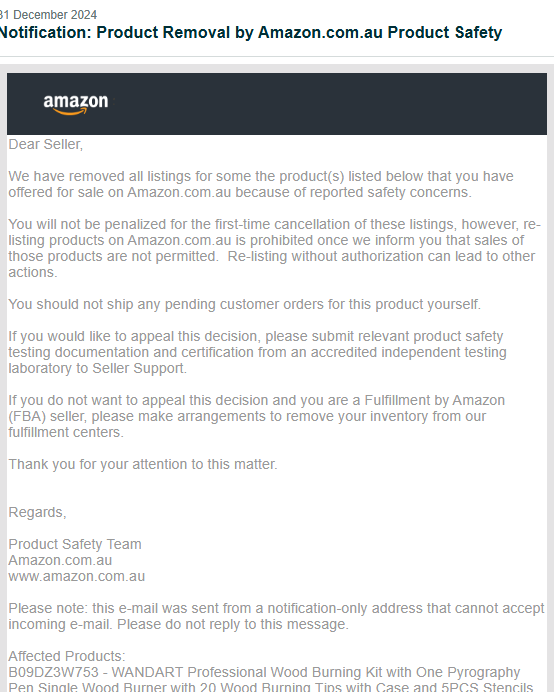
Task: Open the www.amazon.com.au link
Action: click(76, 576)
